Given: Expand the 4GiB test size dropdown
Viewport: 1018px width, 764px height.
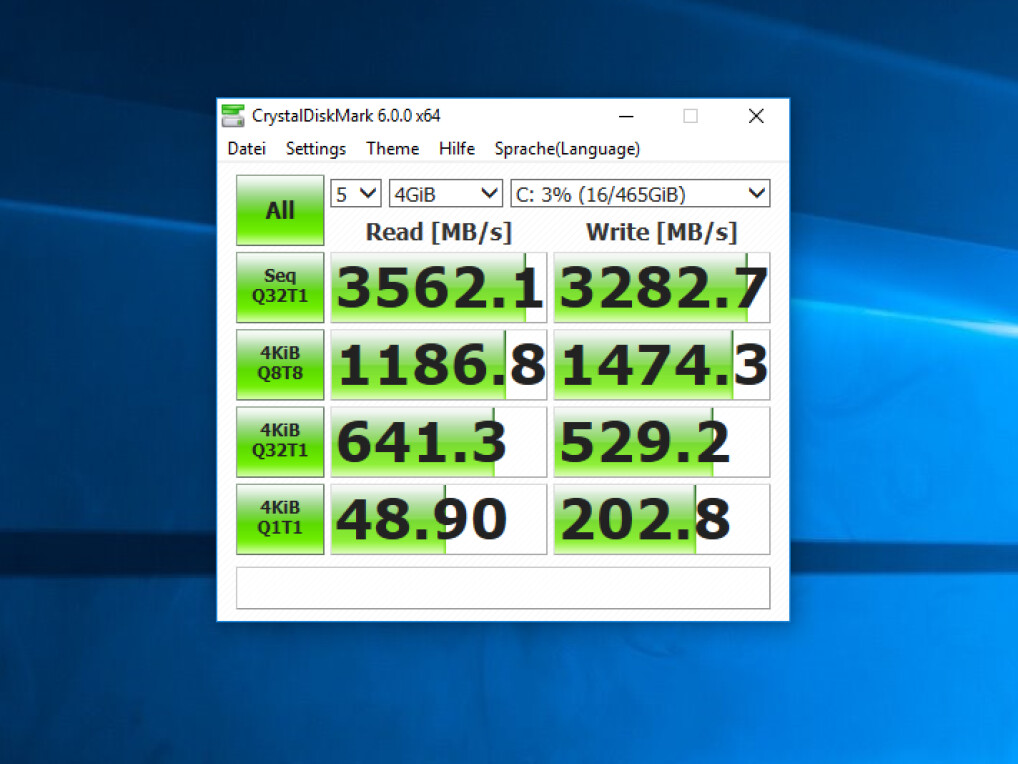Looking at the screenshot, I should pos(445,193).
